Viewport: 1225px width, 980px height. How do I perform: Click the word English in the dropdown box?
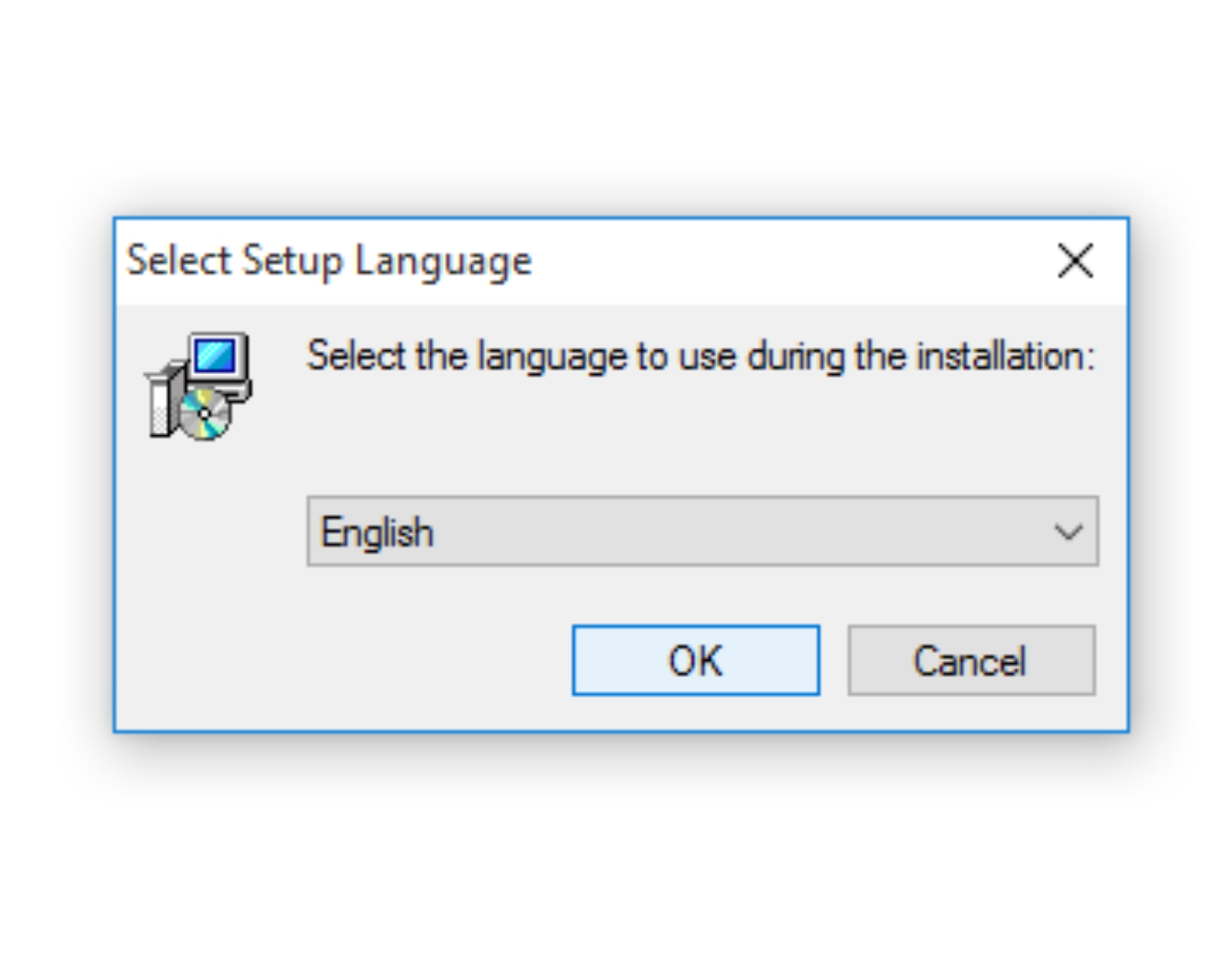[377, 531]
